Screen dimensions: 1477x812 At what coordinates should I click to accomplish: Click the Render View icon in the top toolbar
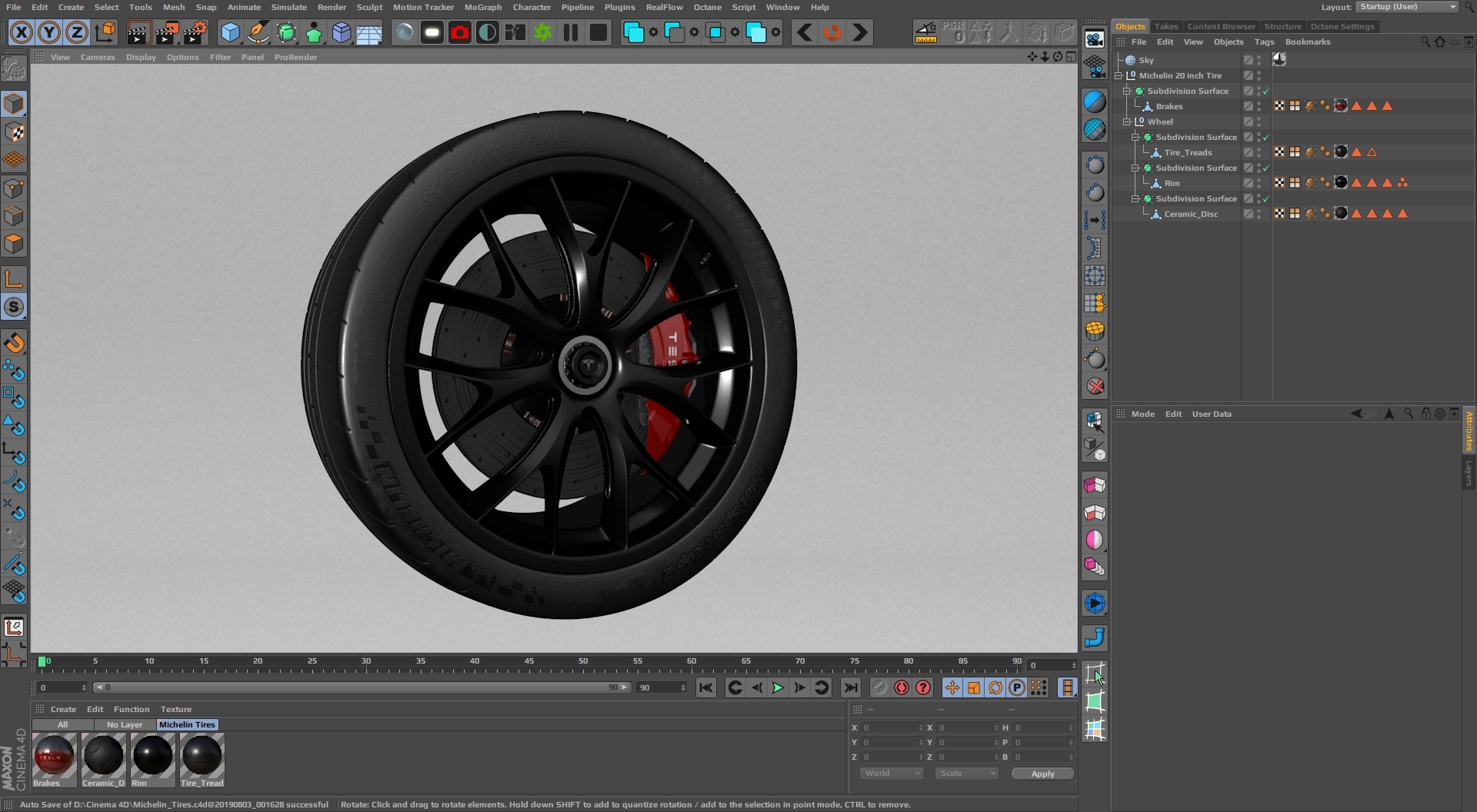pos(138,32)
